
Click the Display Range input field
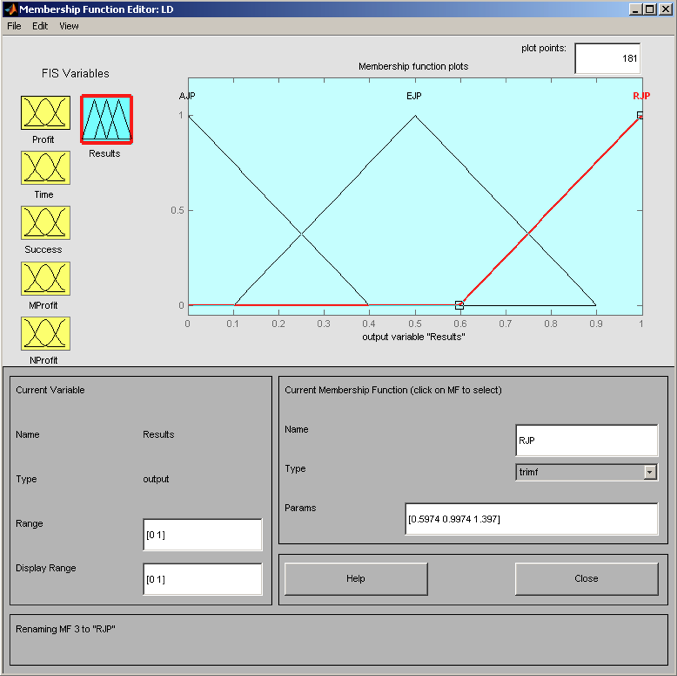point(202,579)
